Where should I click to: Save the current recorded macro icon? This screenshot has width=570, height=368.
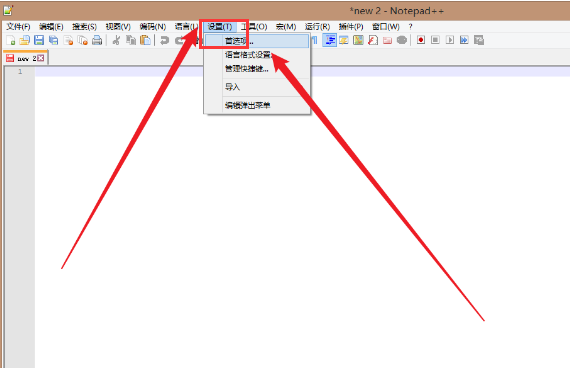point(479,40)
